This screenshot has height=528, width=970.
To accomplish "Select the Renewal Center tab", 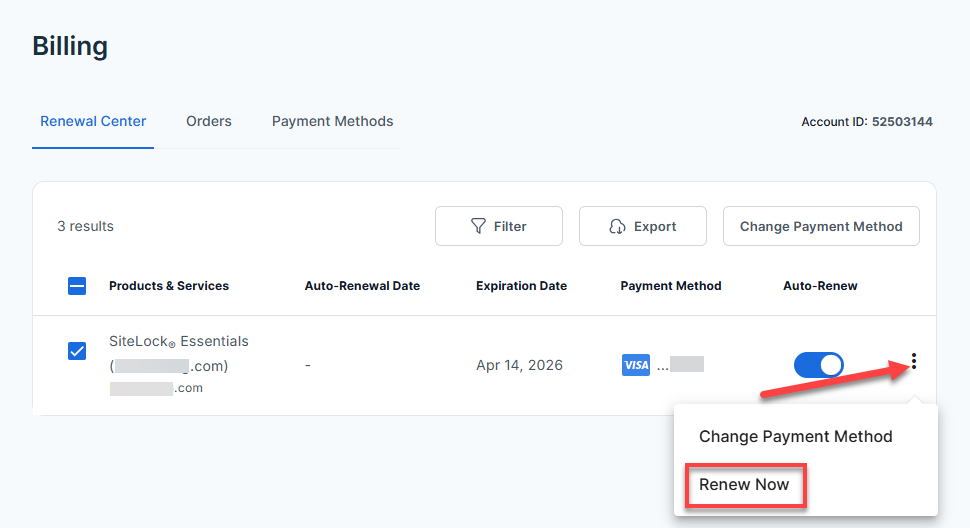I will tap(93, 121).
